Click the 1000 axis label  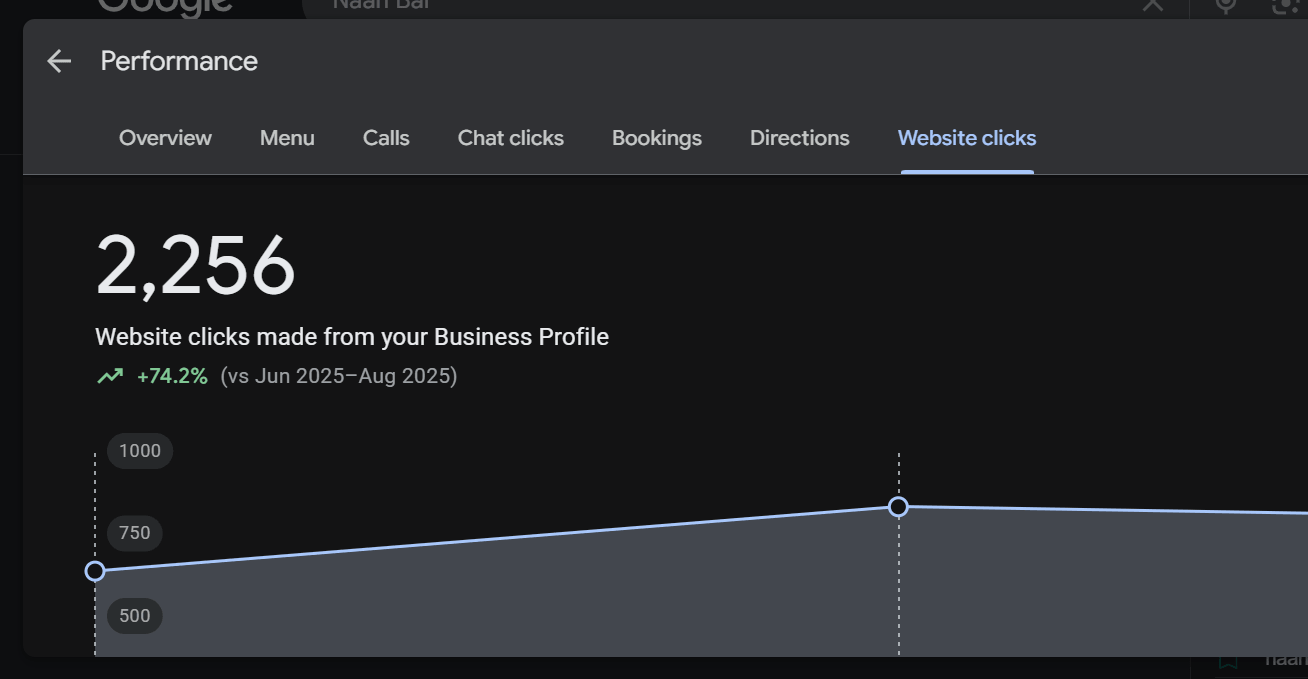[x=140, y=451]
